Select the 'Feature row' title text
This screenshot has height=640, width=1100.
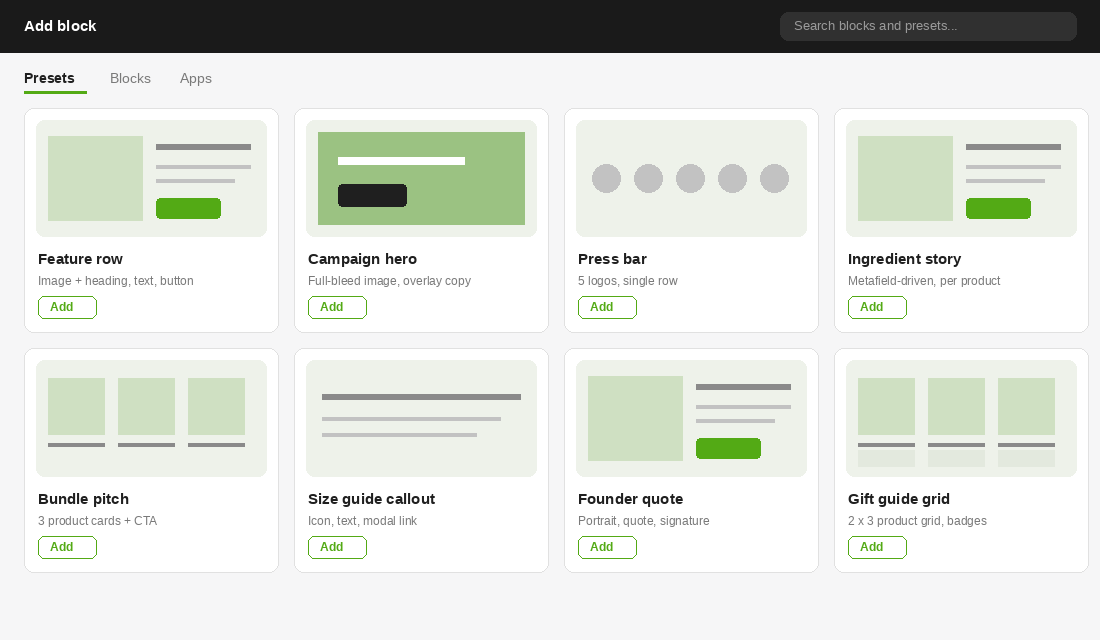80,259
